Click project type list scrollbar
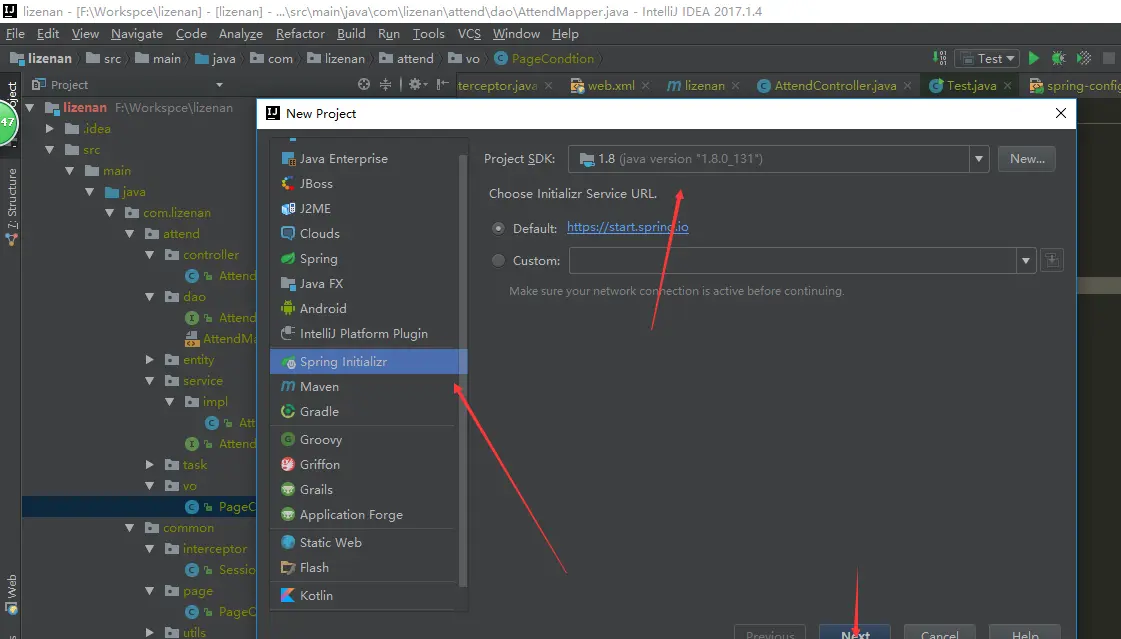1121x639 pixels. point(463,372)
